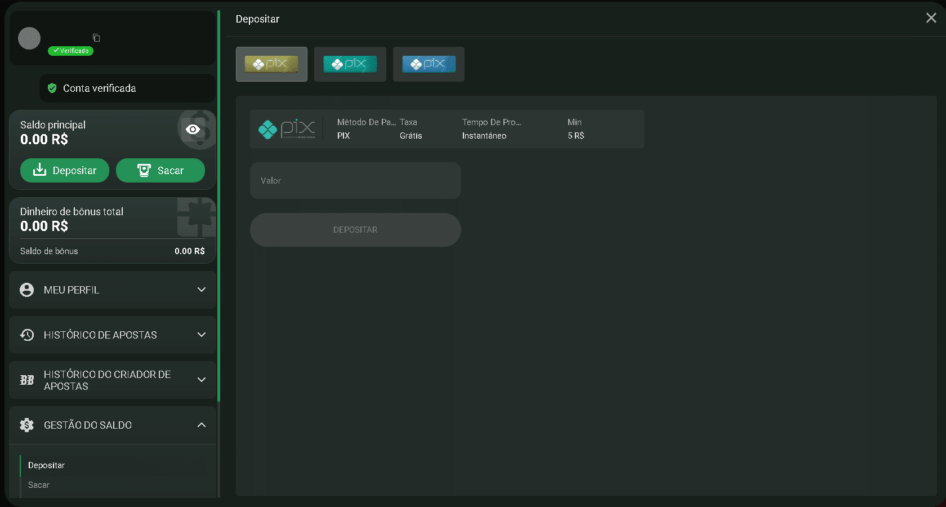Viewport: 946px width, 507px height.
Task: Expand the MEU PERFIL section
Action: (201, 290)
